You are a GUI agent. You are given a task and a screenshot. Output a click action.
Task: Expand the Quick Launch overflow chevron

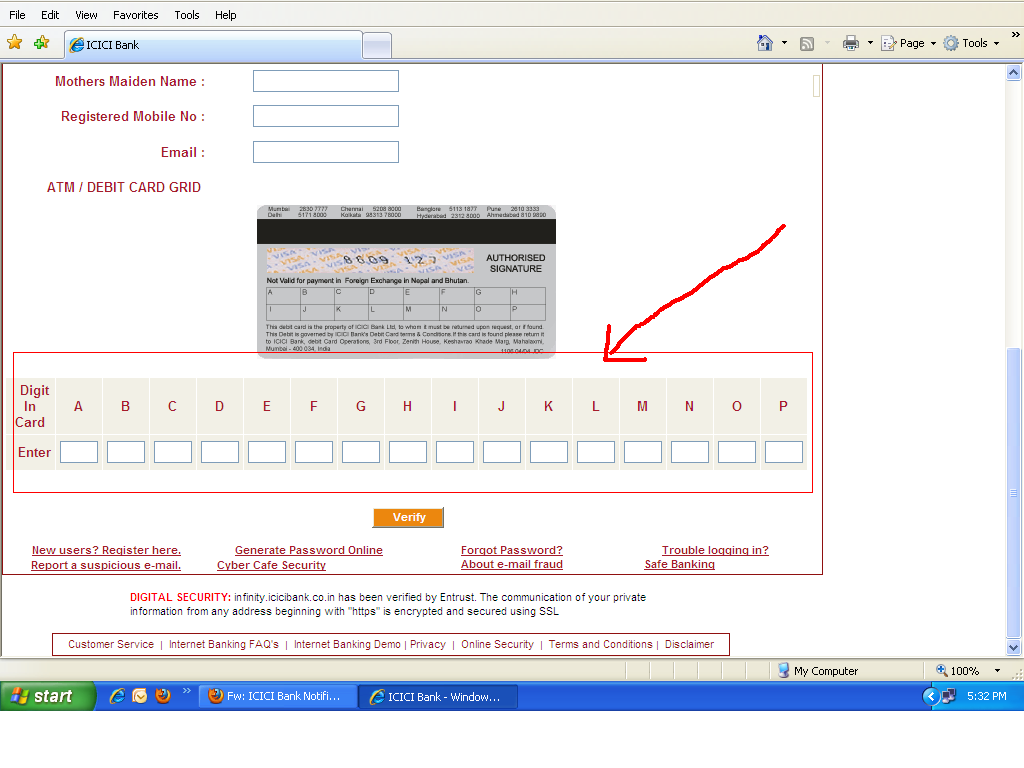click(x=187, y=690)
